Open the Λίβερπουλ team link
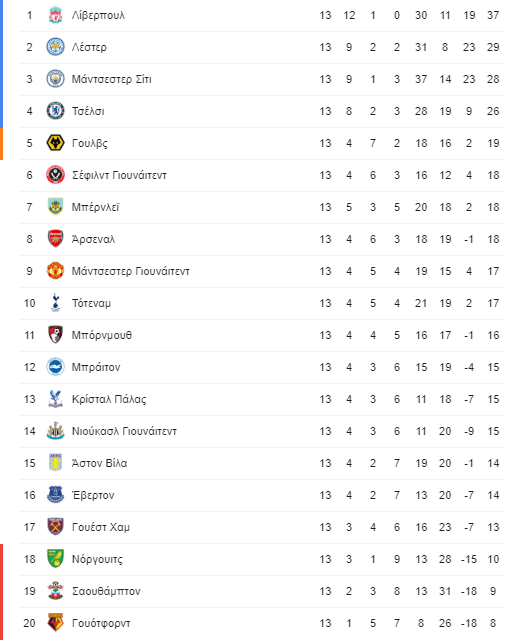505x644 pixels. (98, 15)
